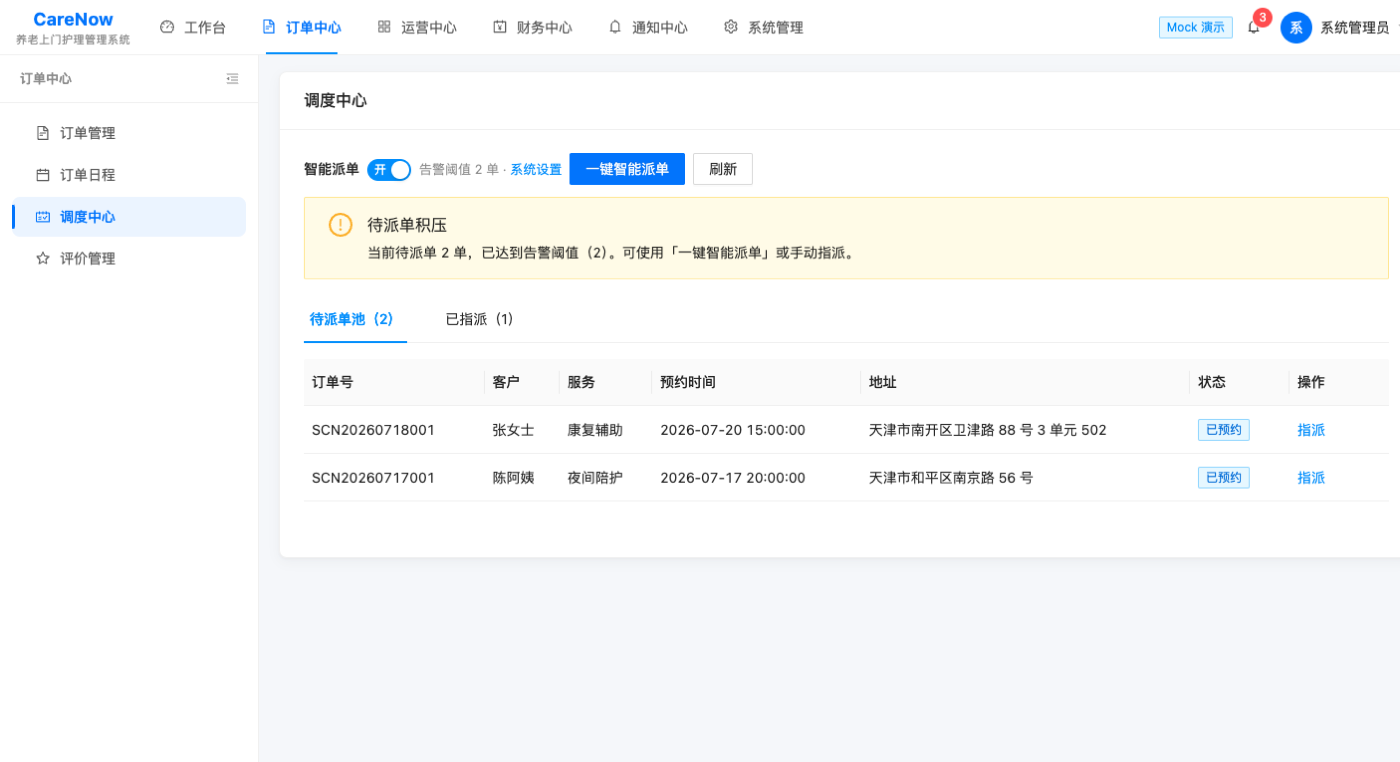
Task: Click the 运营中心 grid icon
Action: click(x=384, y=27)
